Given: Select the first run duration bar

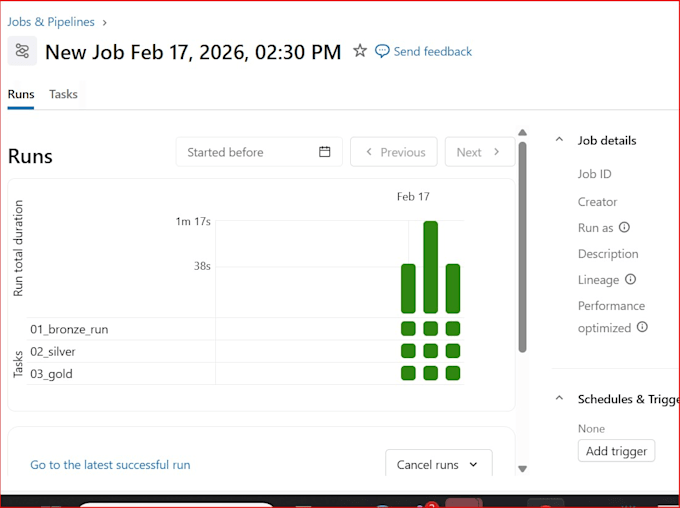Looking at the screenshot, I should [x=408, y=288].
